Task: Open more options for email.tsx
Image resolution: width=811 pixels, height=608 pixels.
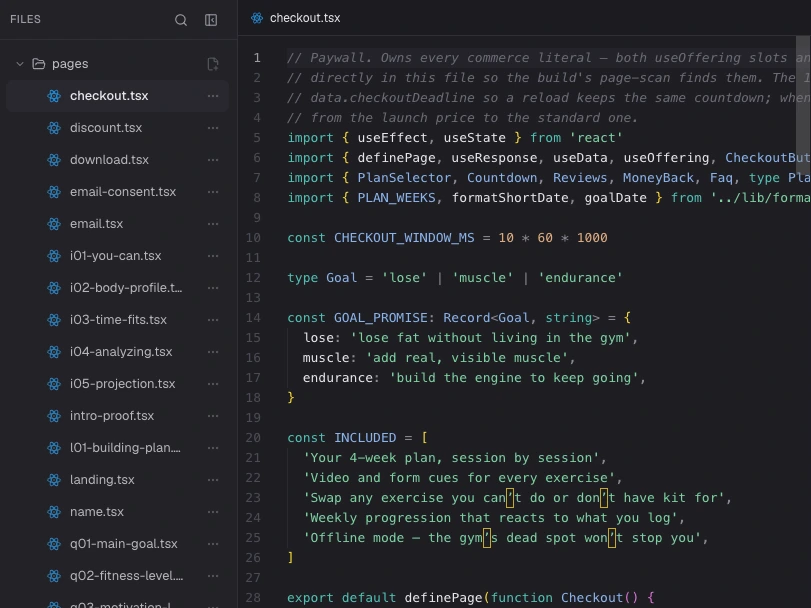Action: (213, 224)
